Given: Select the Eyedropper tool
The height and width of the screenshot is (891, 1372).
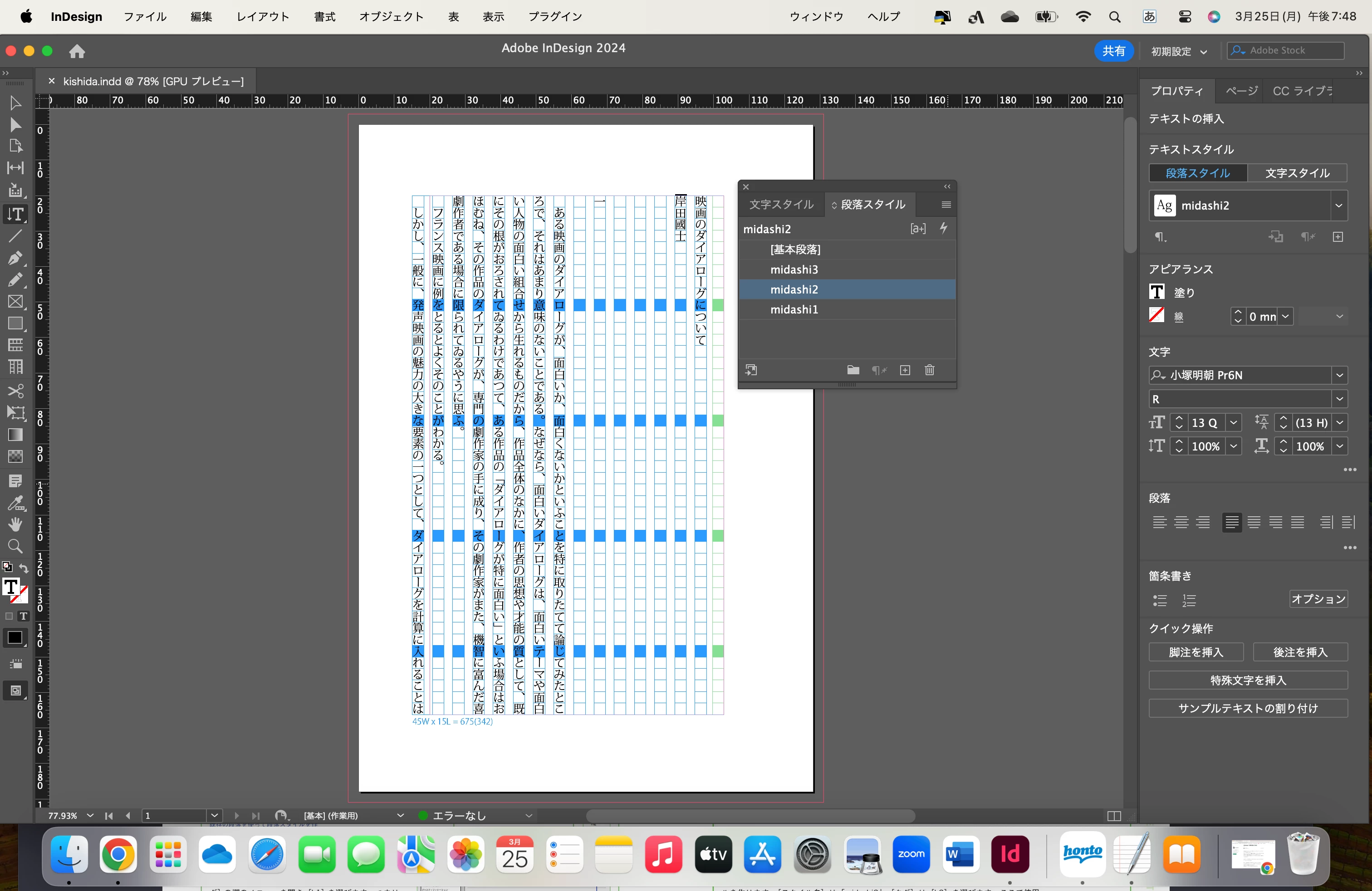Looking at the screenshot, I should 15,503.
